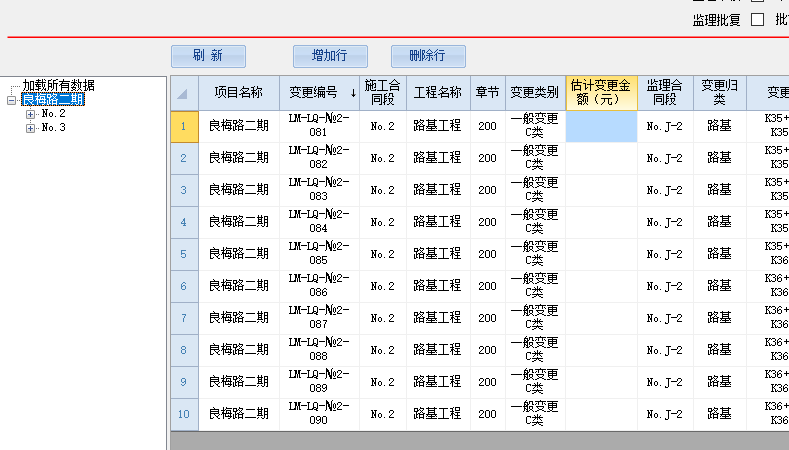This screenshot has width=789, height=450.
Task: Expand the No. 3 tree node
Action: point(30,128)
